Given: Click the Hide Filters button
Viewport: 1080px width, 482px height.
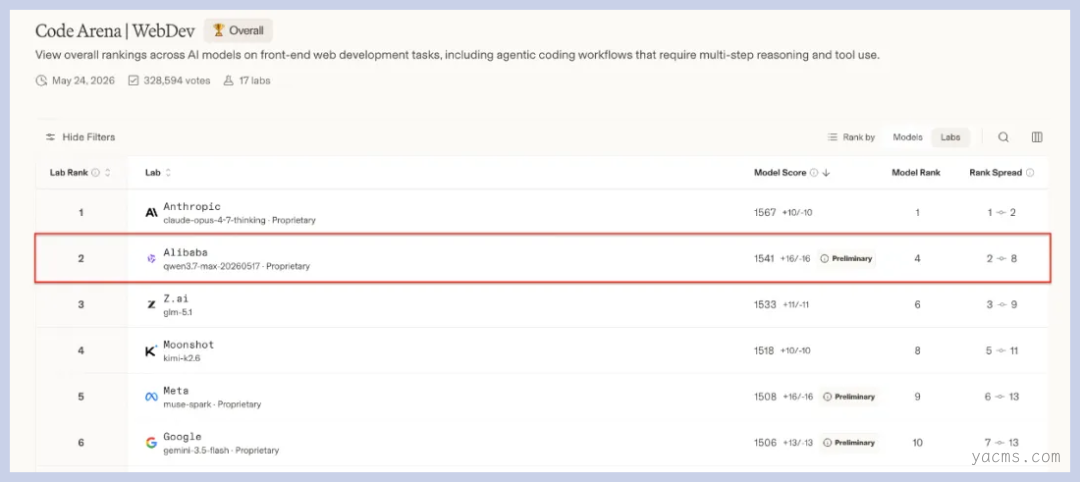Looking at the screenshot, I should pos(81,137).
